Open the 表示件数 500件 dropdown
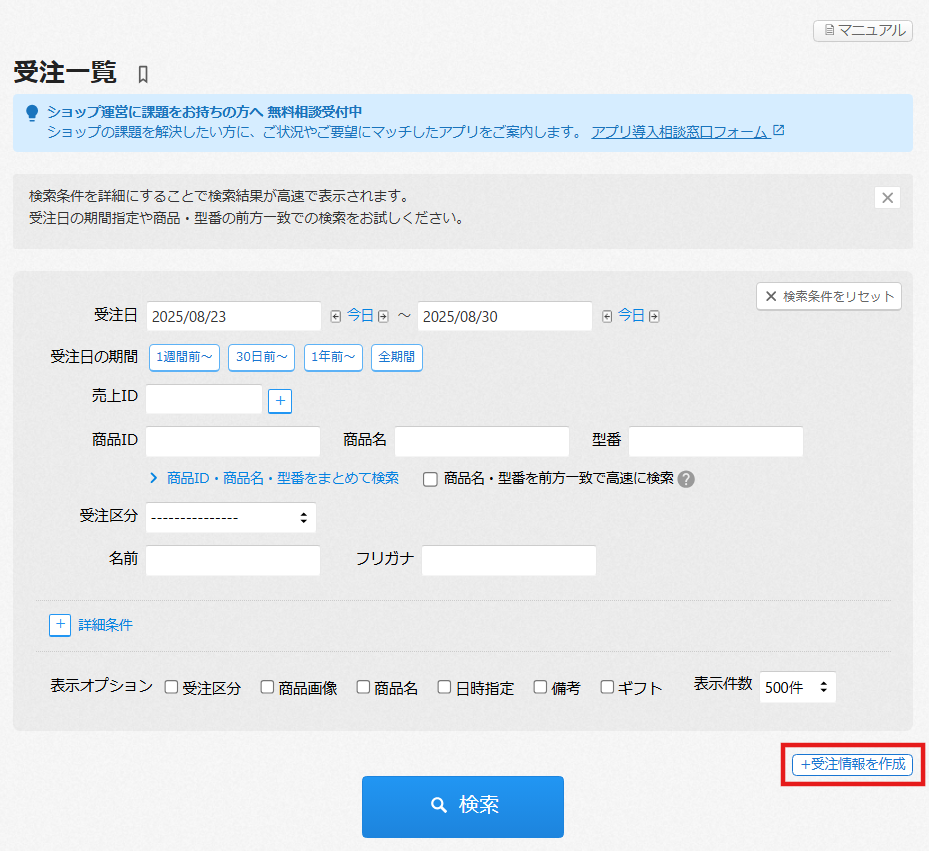The height and width of the screenshot is (851, 929). click(797, 687)
